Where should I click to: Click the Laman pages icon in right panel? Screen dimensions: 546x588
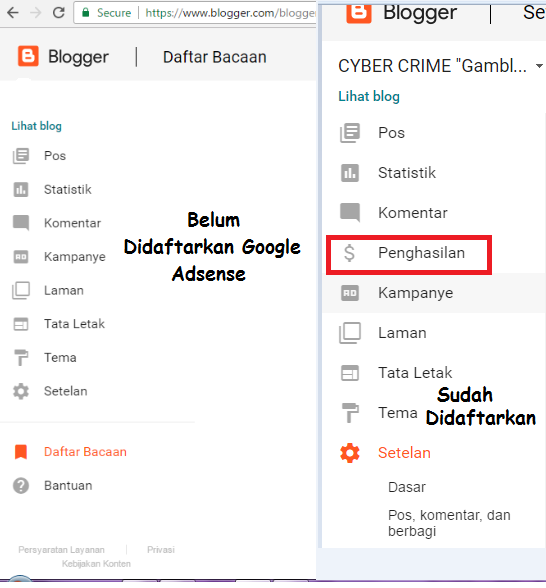pyautogui.click(x=350, y=333)
